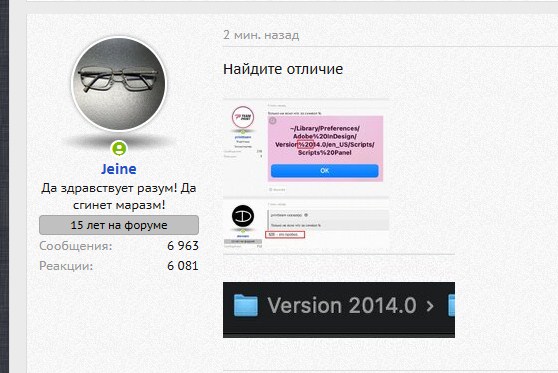Click the '15 лет на форуме' badge
The image size is (558, 373).
coord(119,225)
